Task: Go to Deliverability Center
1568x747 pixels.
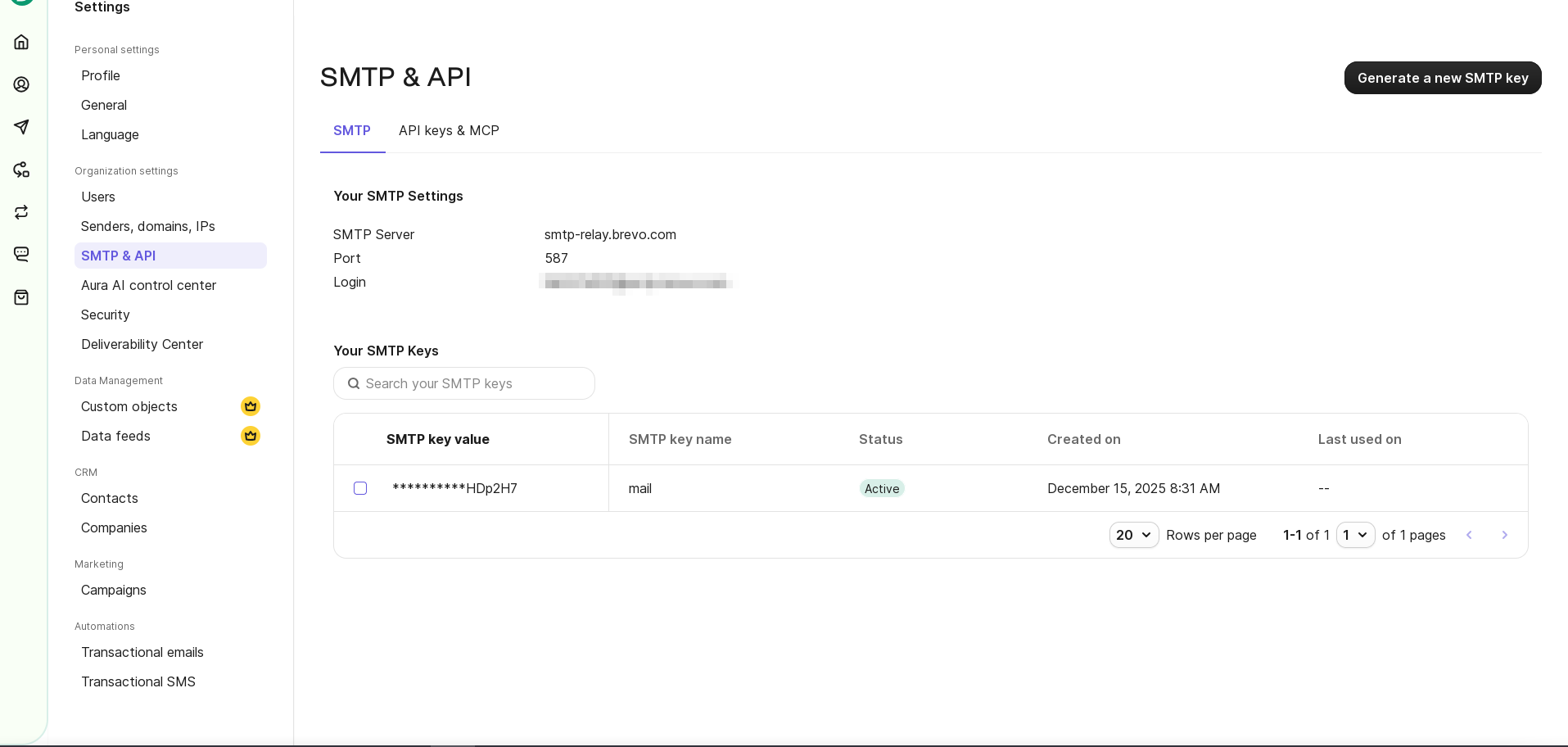Action: point(142,344)
